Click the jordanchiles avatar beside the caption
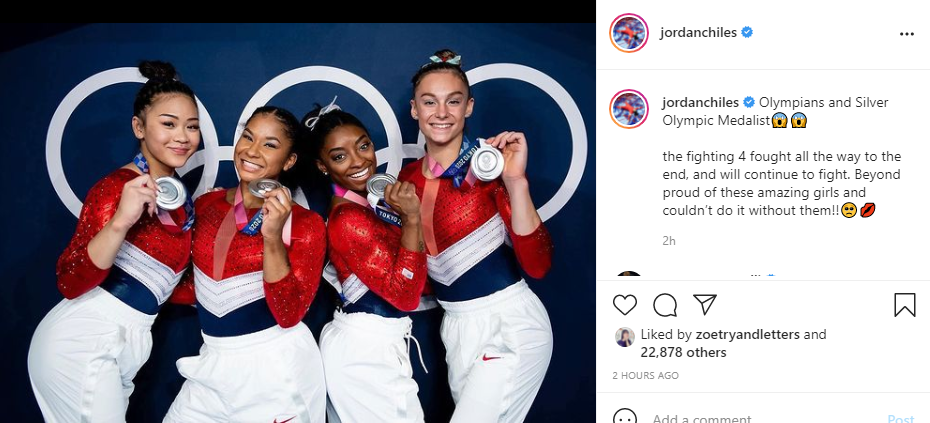The height and width of the screenshot is (423, 930). tap(629, 109)
